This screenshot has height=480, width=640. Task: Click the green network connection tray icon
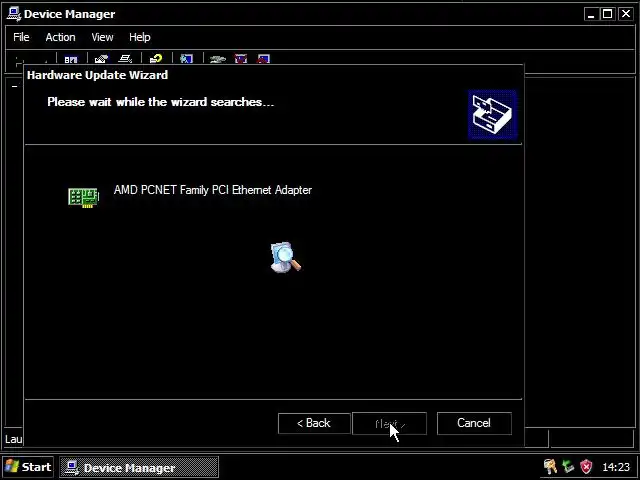(x=568, y=467)
